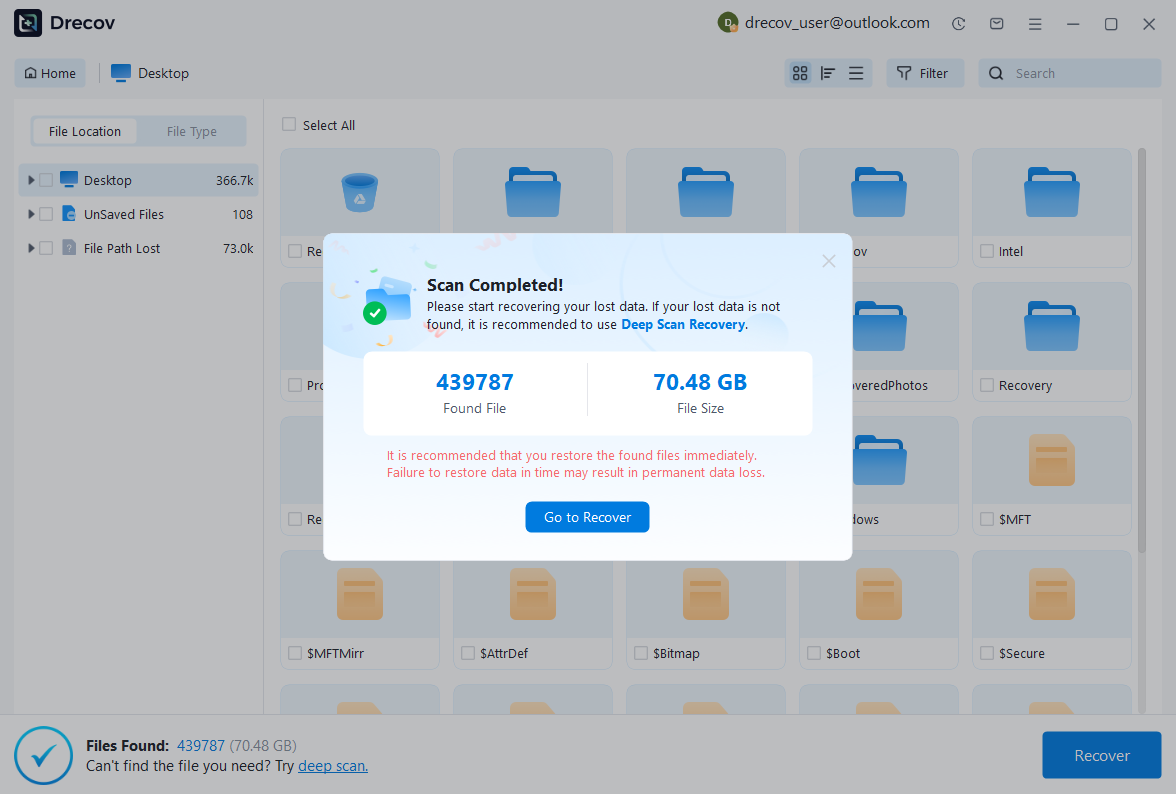The width and height of the screenshot is (1176, 794).
Task: Expand the UnSaved Files tree item
Action: coord(30,213)
